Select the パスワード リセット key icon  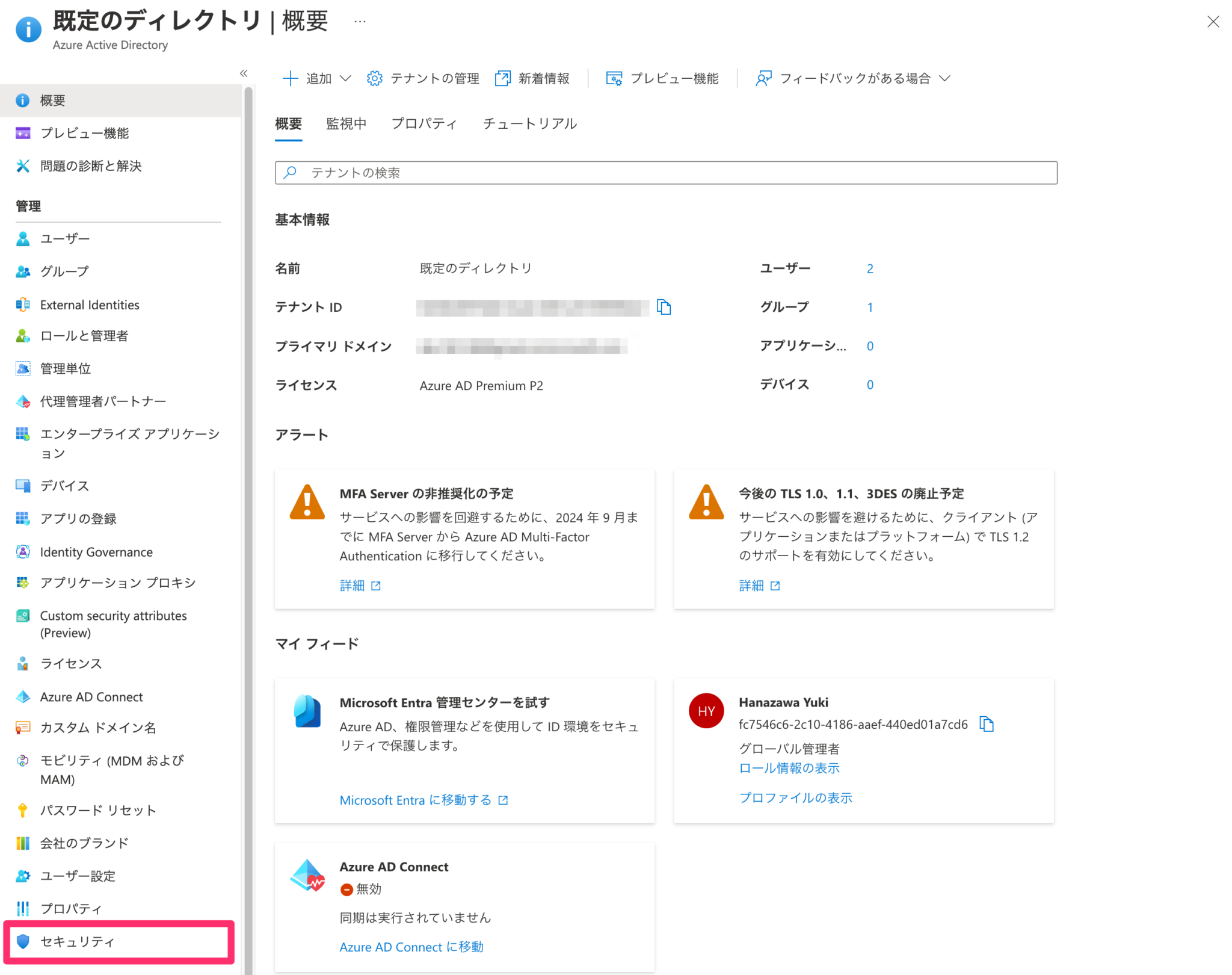point(23,810)
